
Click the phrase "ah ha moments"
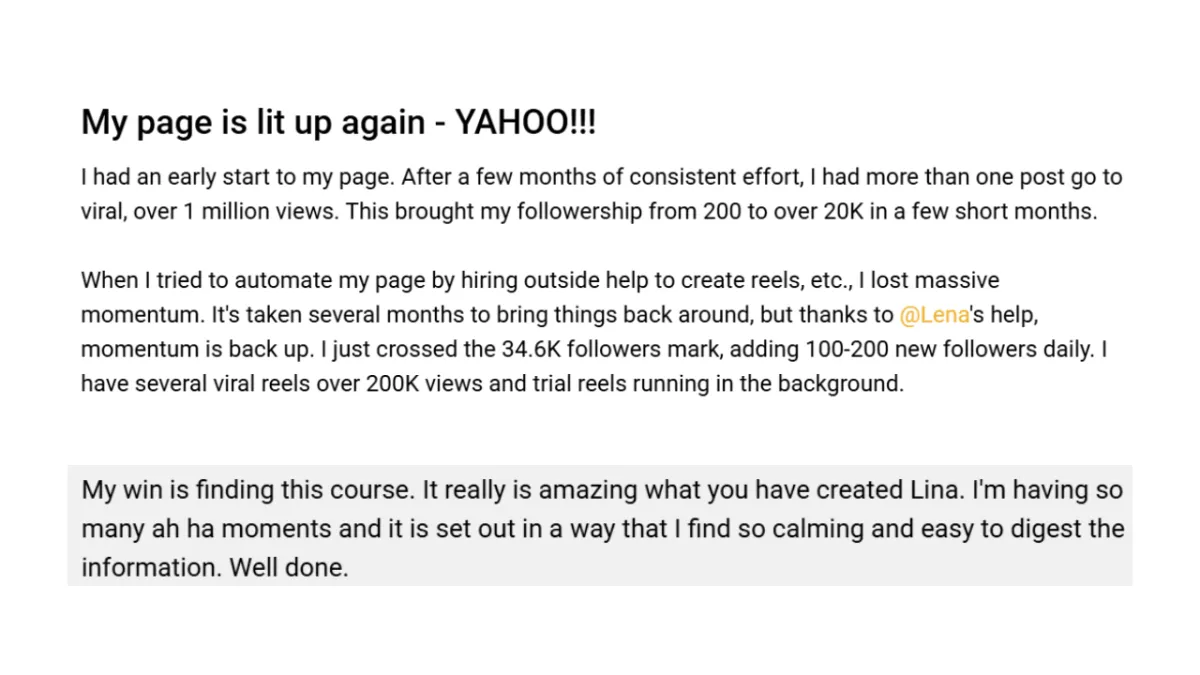(225, 530)
